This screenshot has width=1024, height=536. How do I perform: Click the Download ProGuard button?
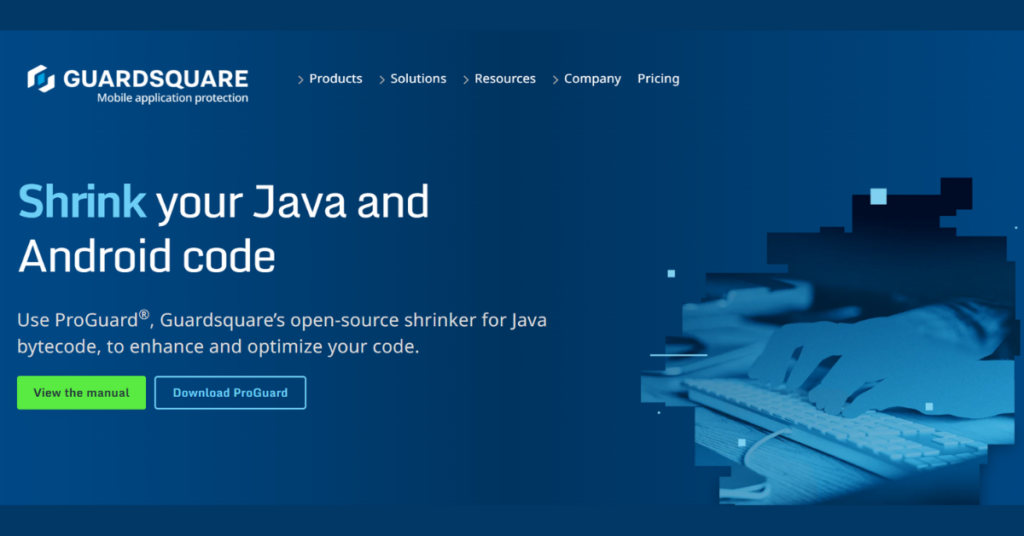(230, 392)
